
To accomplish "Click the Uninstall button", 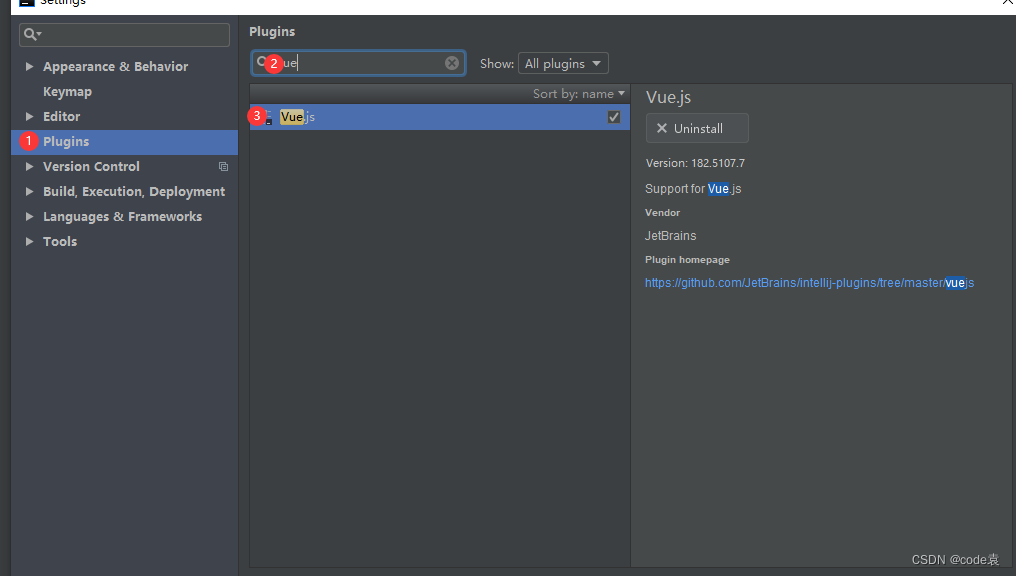I will pos(696,128).
